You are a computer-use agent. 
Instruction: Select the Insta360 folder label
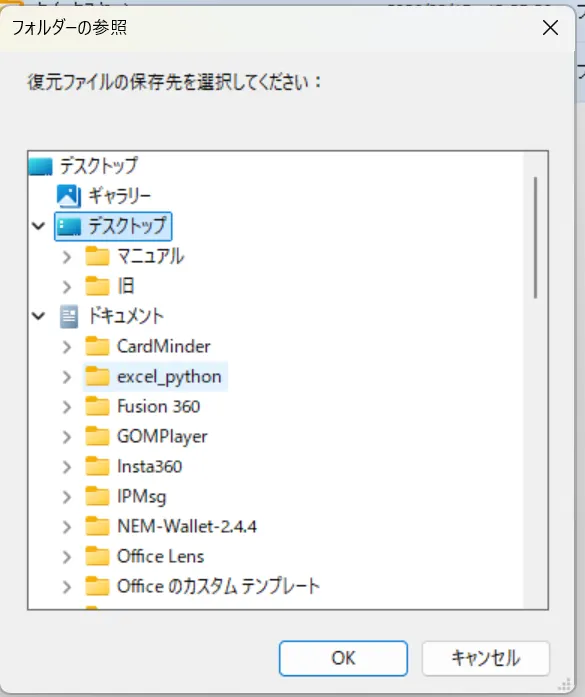(149, 466)
